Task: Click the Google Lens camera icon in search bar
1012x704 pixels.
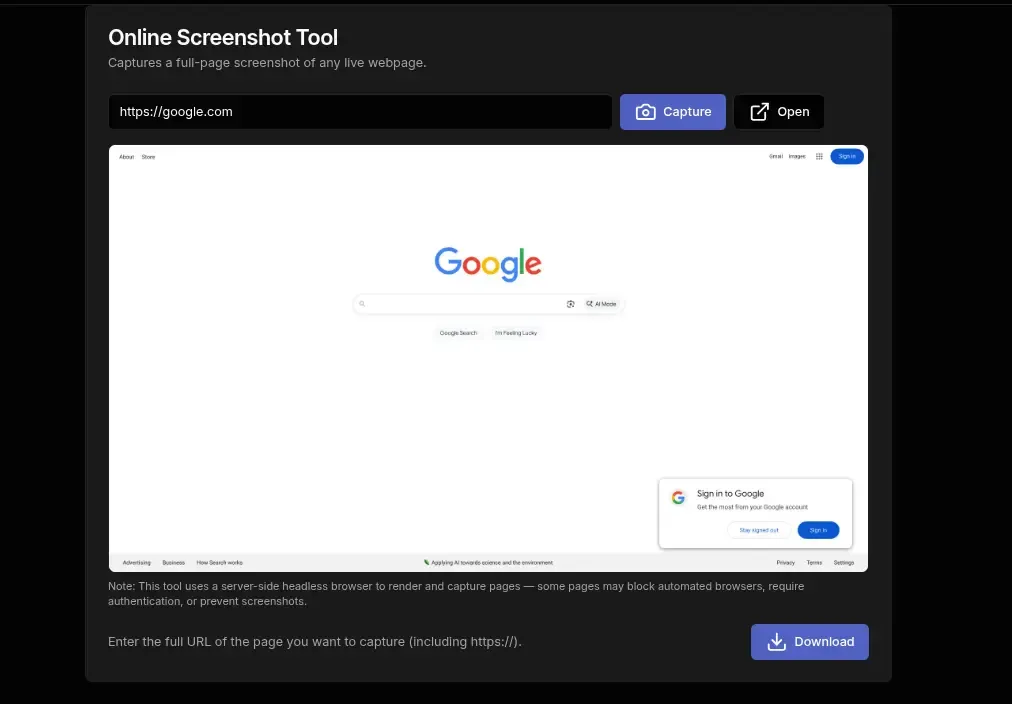Action: (570, 303)
